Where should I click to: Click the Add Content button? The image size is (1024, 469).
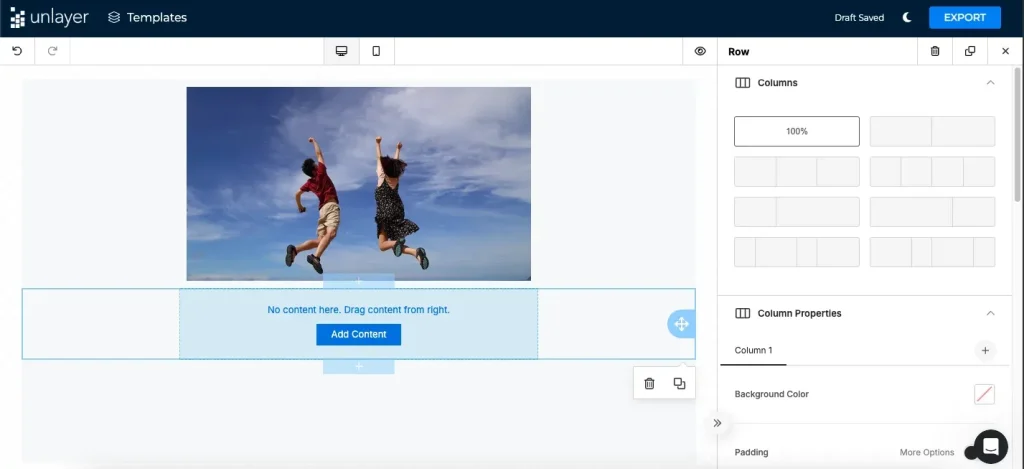[x=358, y=334]
